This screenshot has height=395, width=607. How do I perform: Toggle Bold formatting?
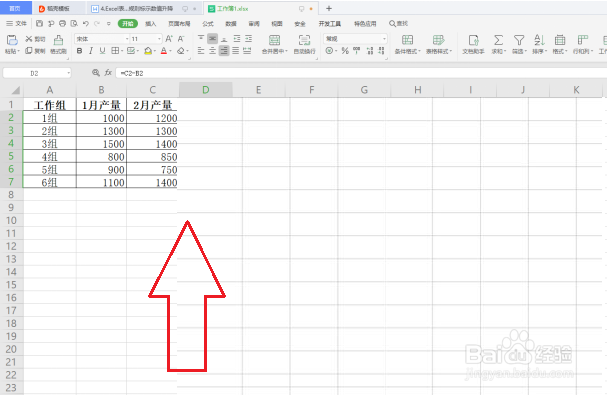coord(79,51)
